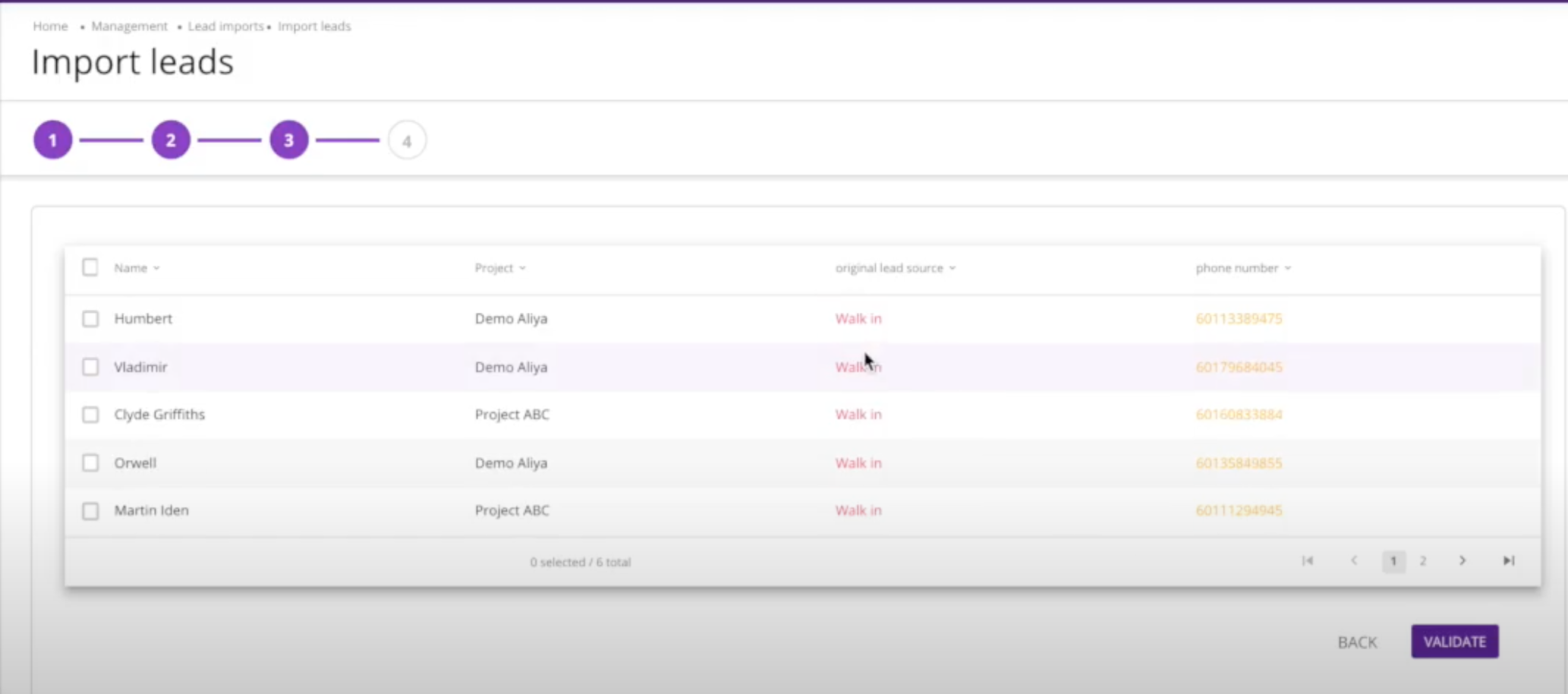
Task: Sort by Name column header arrow
Action: tap(156, 268)
